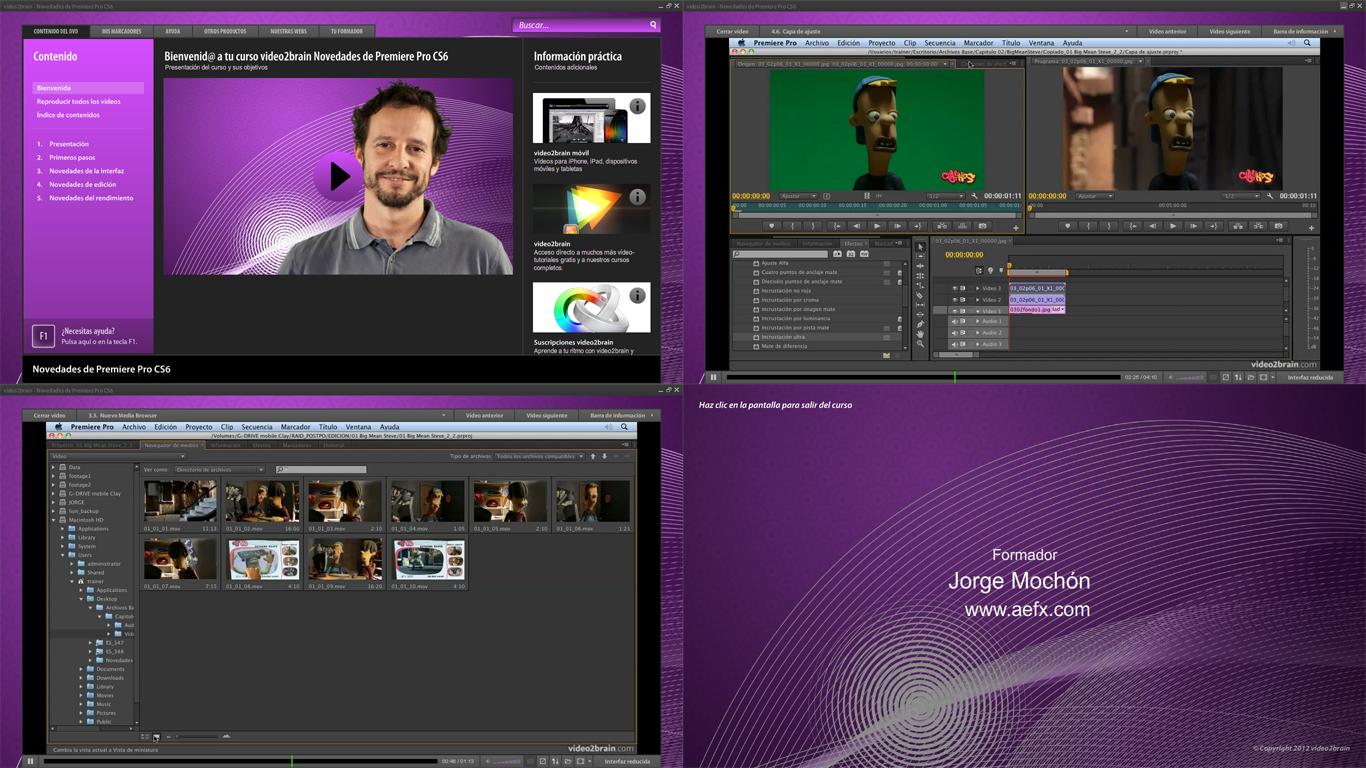Open Marcador menu in Media Browser video
The image size is (1366, 768).
pyautogui.click(x=295, y=427)
